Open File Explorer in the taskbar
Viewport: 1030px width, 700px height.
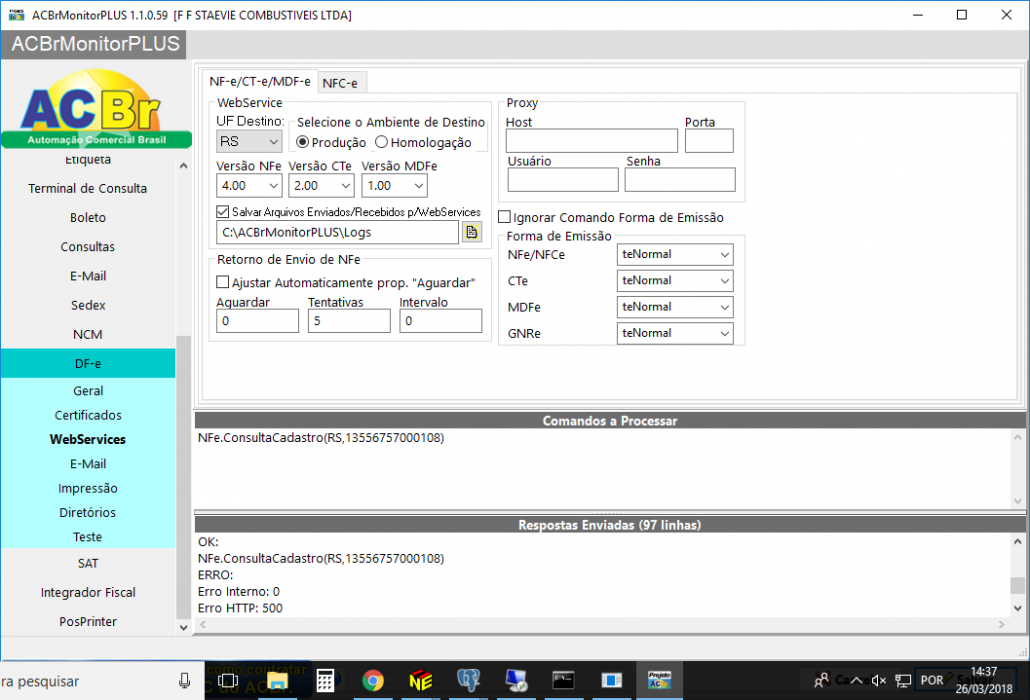click(277, 681)
